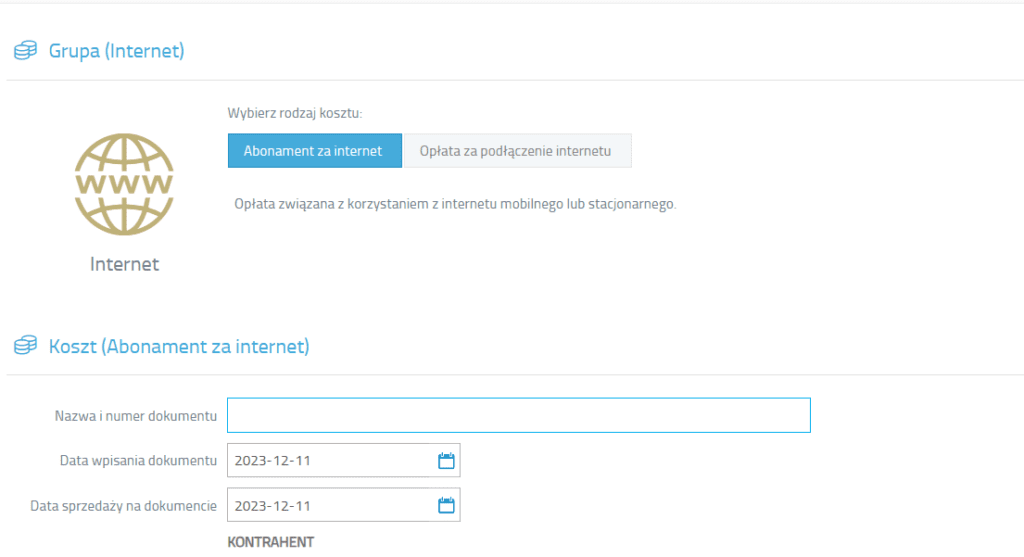Image resolution: width=1024 pixels, height=557 pixels.
Task: Open calendar picker for Data sprzedaży na dokumencie
Action: pos(446,506)
